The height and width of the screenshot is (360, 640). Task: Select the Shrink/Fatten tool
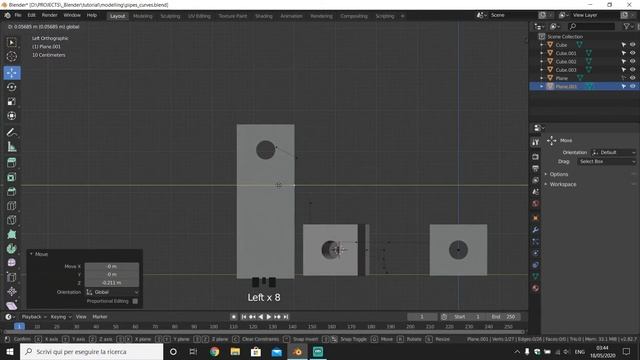point(12,291)
